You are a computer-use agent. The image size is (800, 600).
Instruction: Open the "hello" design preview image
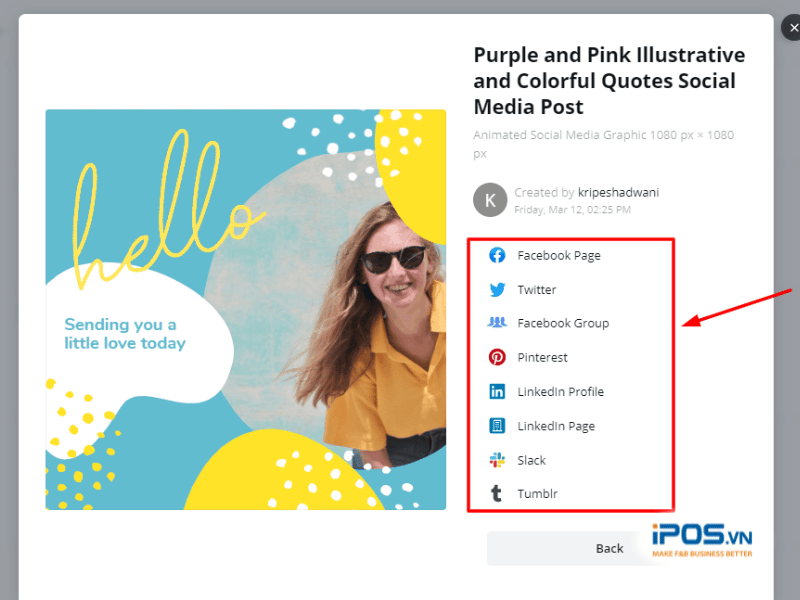(246, 309)
